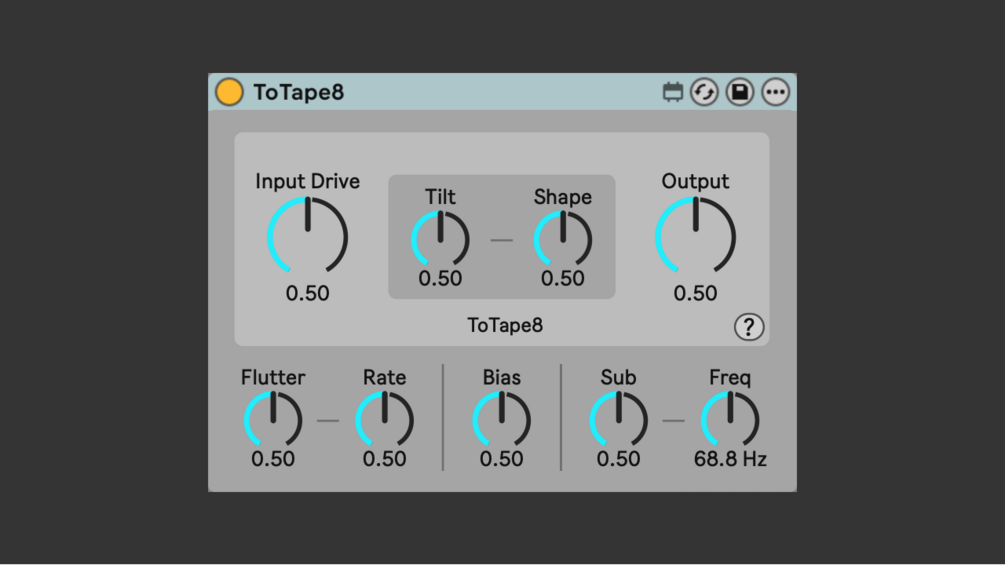Click the hot-swap preset icon

tap(704, 92)
